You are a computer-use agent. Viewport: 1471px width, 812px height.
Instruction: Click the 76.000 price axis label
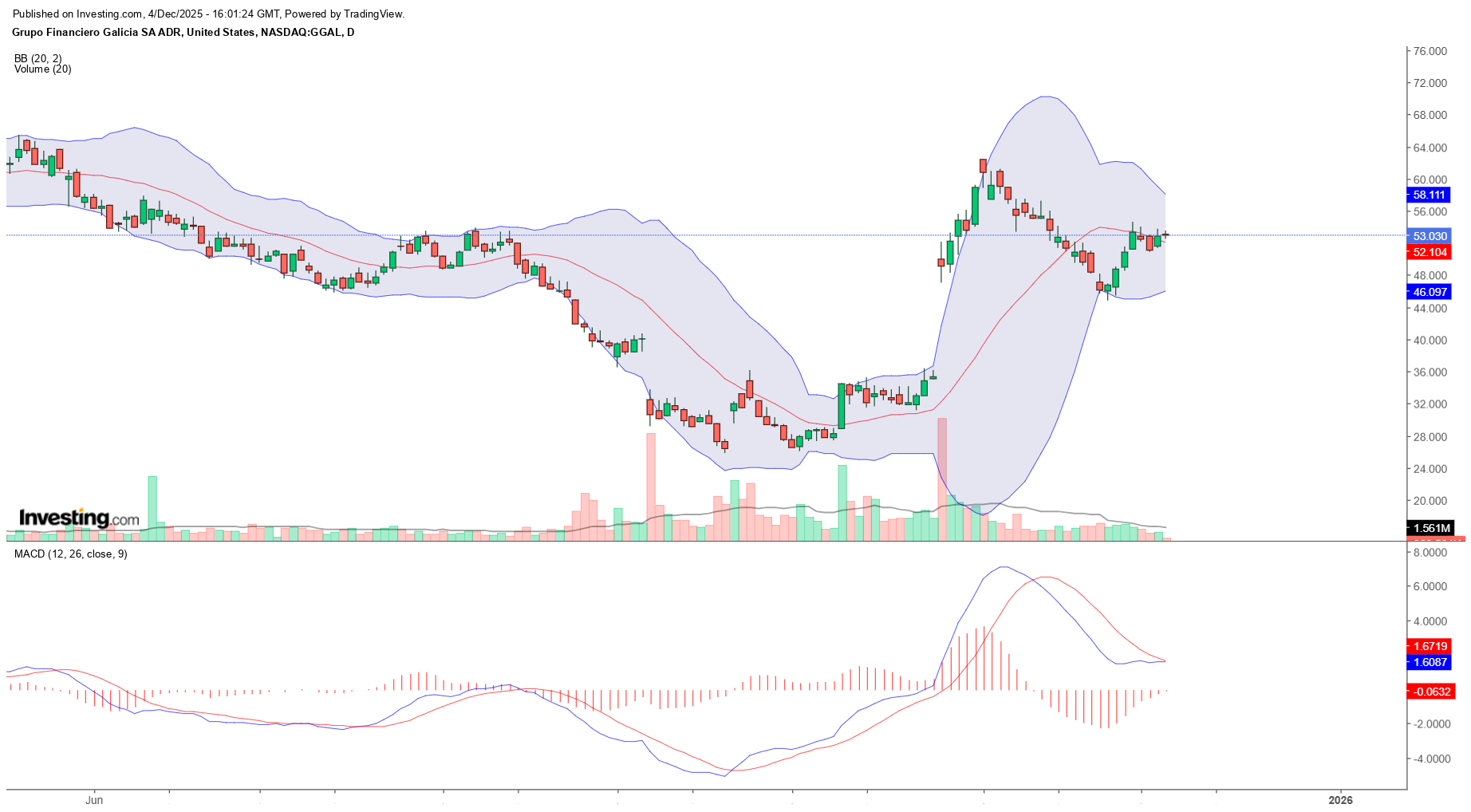pyautogui.click(x=1430, y=51)
